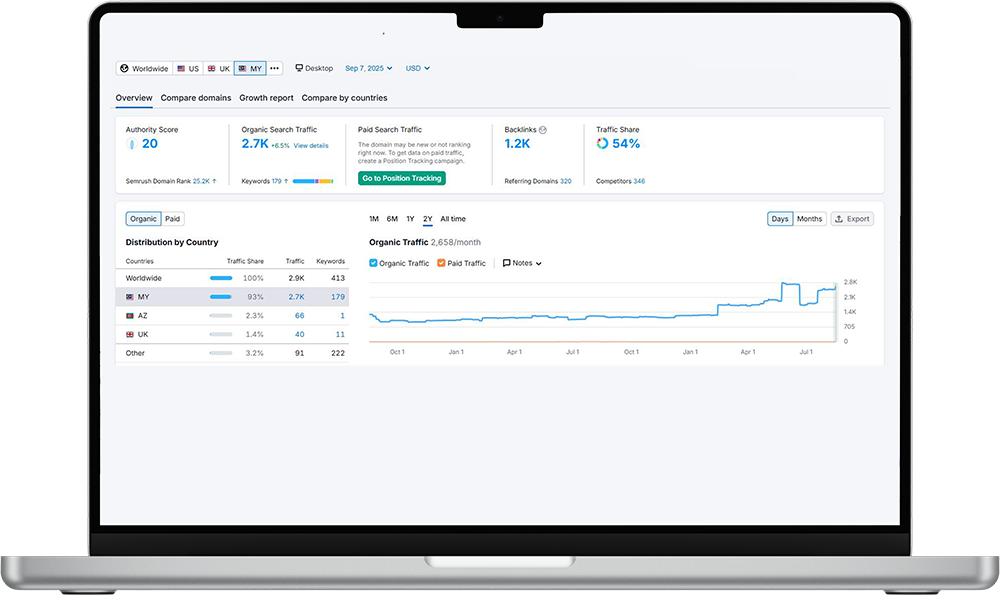Expand the USD currency dropdown
This screenshot has height=595, width=1000.
coord(417,69)
